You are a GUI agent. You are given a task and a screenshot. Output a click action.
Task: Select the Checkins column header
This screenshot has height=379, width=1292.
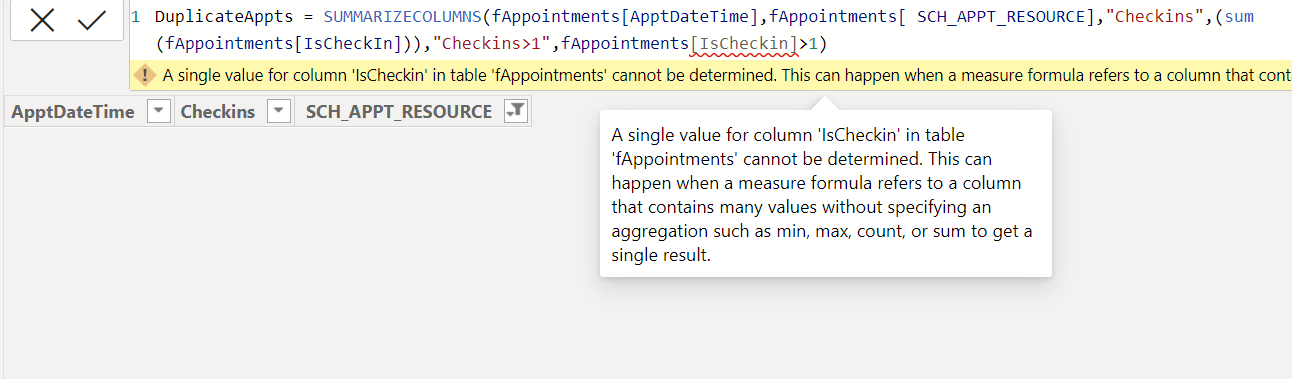(218, 112)
